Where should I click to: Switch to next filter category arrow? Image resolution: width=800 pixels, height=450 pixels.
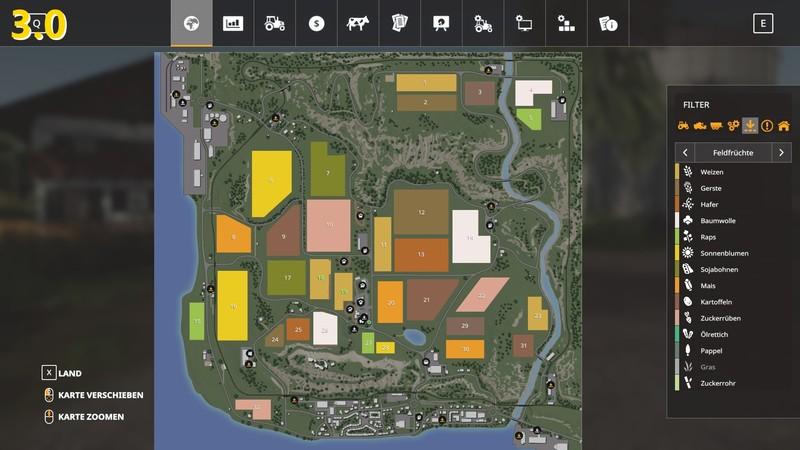click(x=781, y=152)
